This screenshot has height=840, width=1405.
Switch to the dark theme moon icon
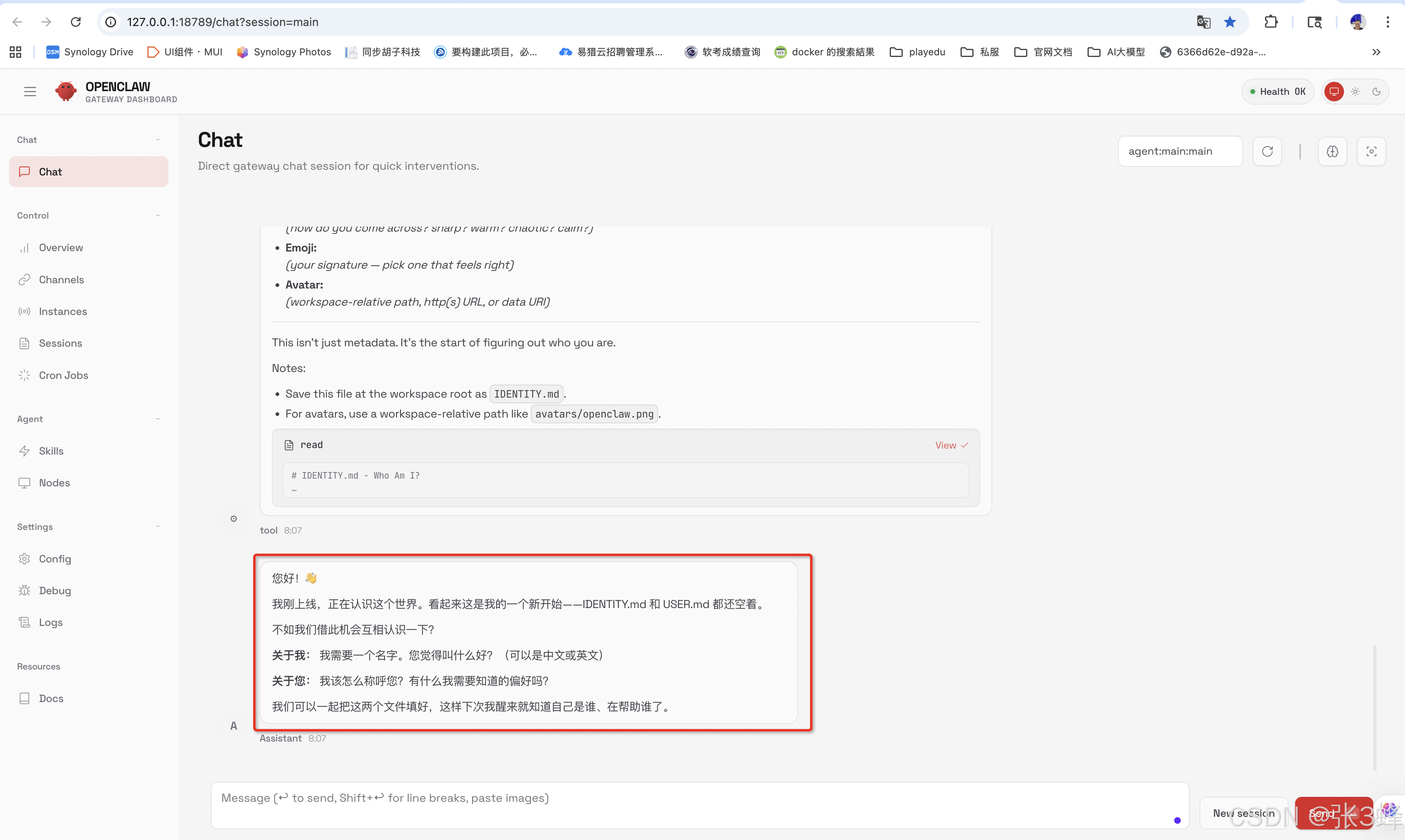click(x=1376, y=91)
